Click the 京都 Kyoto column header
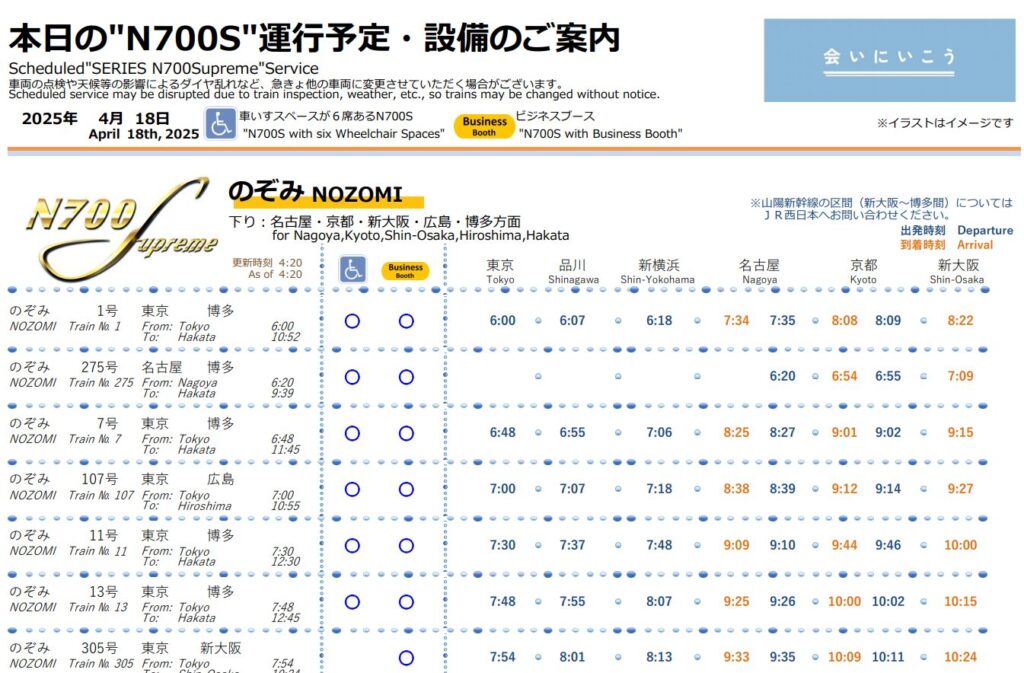 [863, 272]
